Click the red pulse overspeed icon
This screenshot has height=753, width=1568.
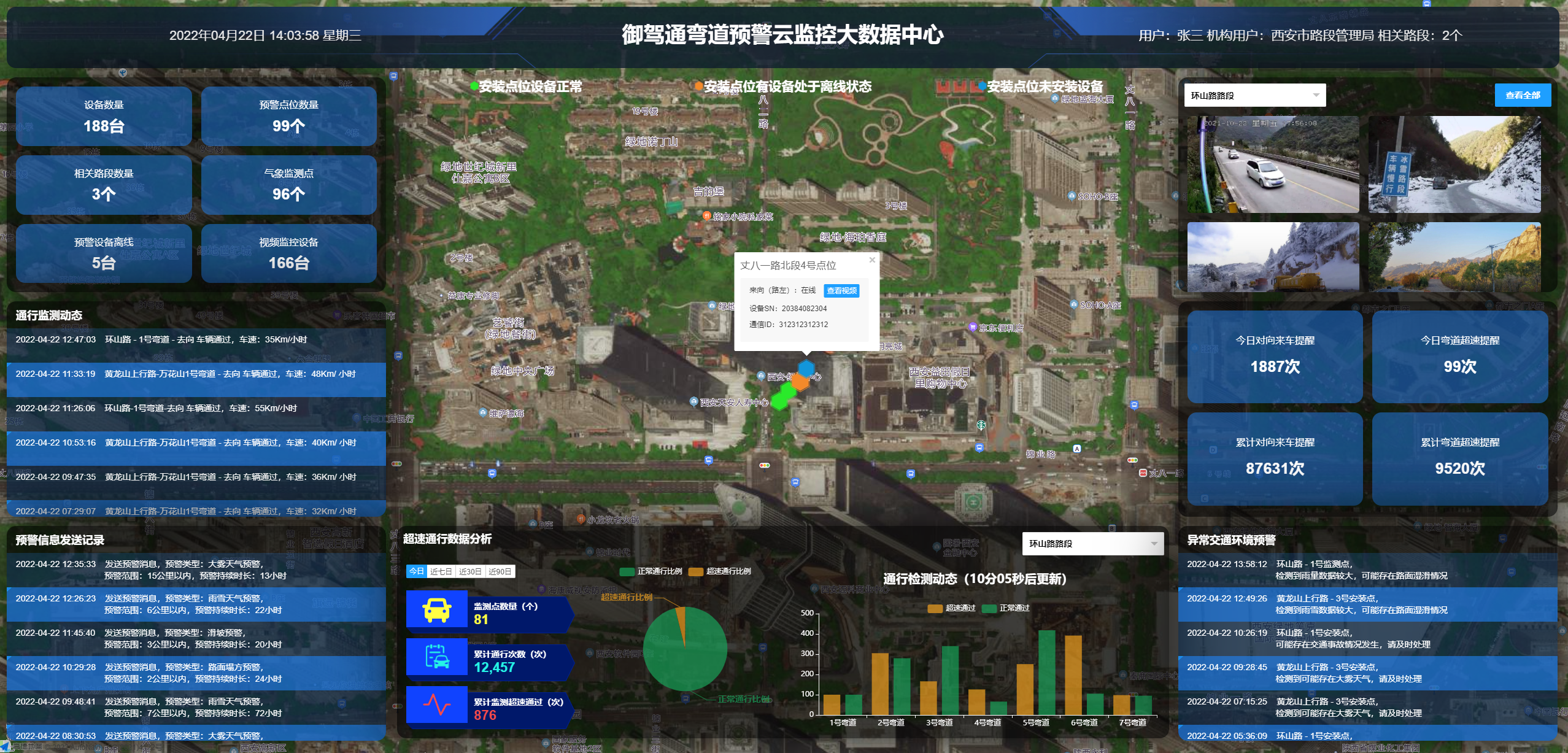click(x=437, y=705)
